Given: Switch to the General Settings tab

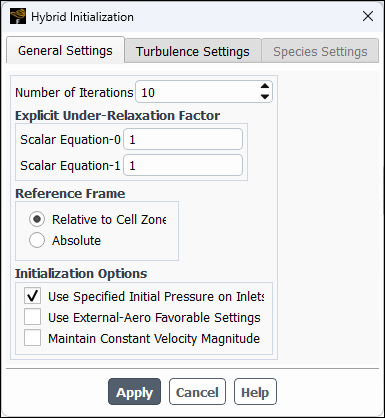Looking at the screenshot, I should point(65,51).
